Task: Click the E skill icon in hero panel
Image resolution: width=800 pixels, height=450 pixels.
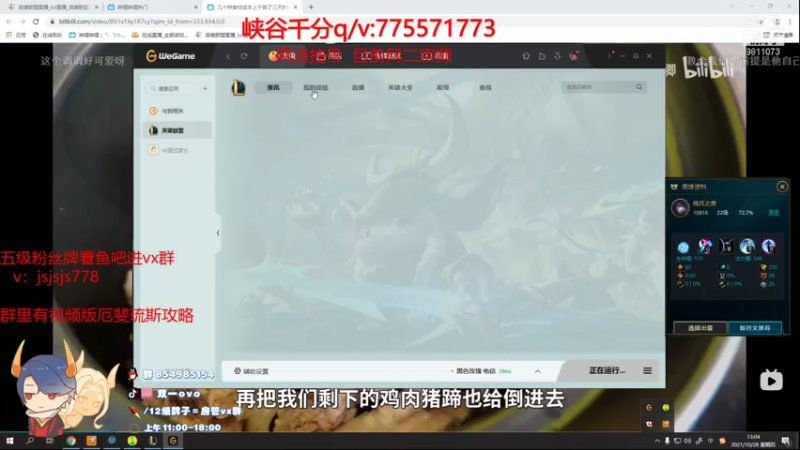Action: click(747, 246)
